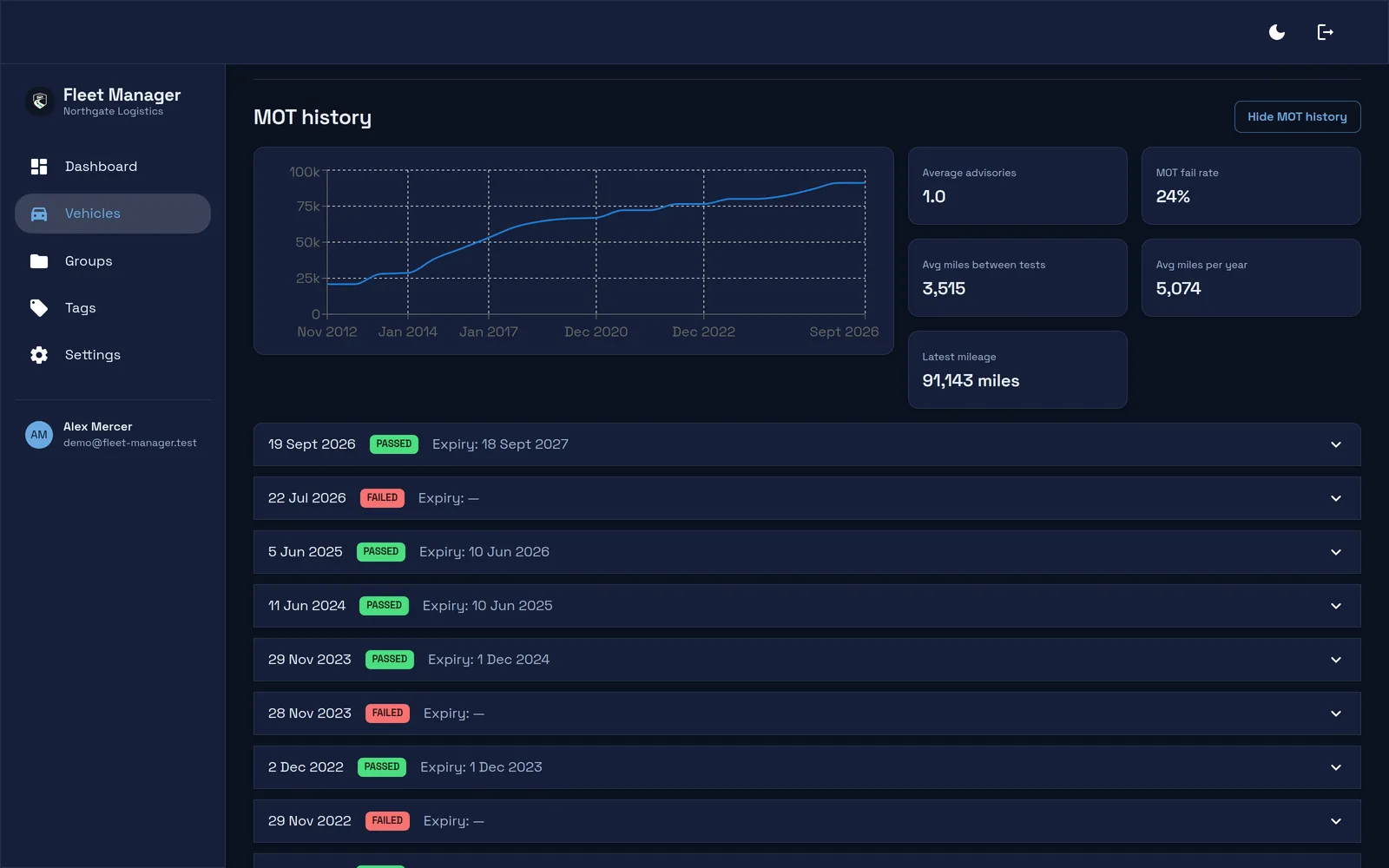Click the Tags label icon
Viewport: 1389px width, 868px height.
39,308
